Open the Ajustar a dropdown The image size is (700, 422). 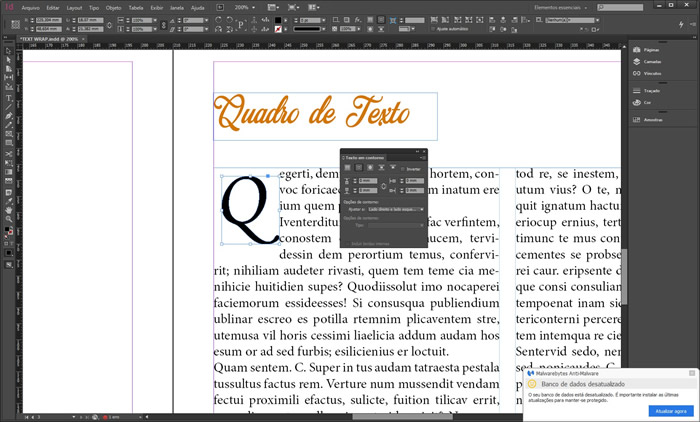[393, 209]
